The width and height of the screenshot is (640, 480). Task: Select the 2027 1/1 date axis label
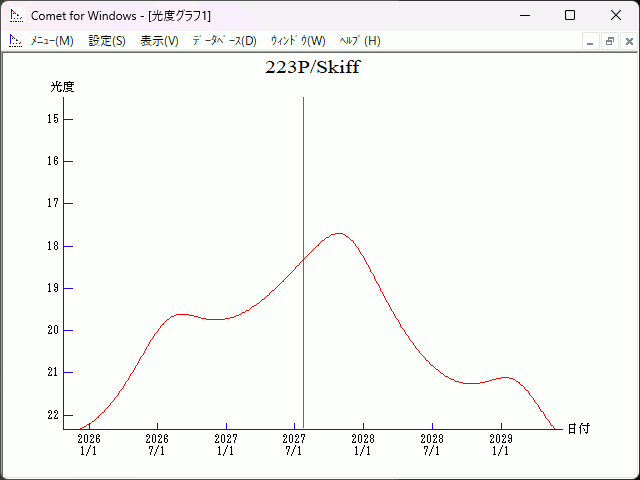coord(226,444)
